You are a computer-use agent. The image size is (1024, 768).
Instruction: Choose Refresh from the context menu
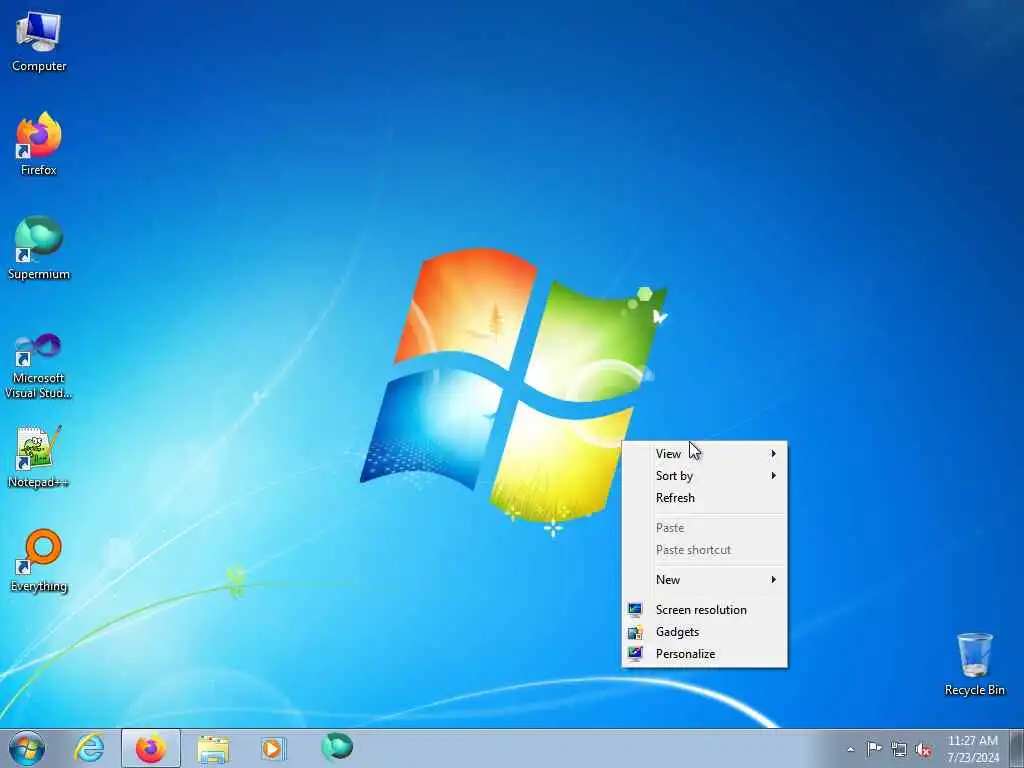click(705, 498)
